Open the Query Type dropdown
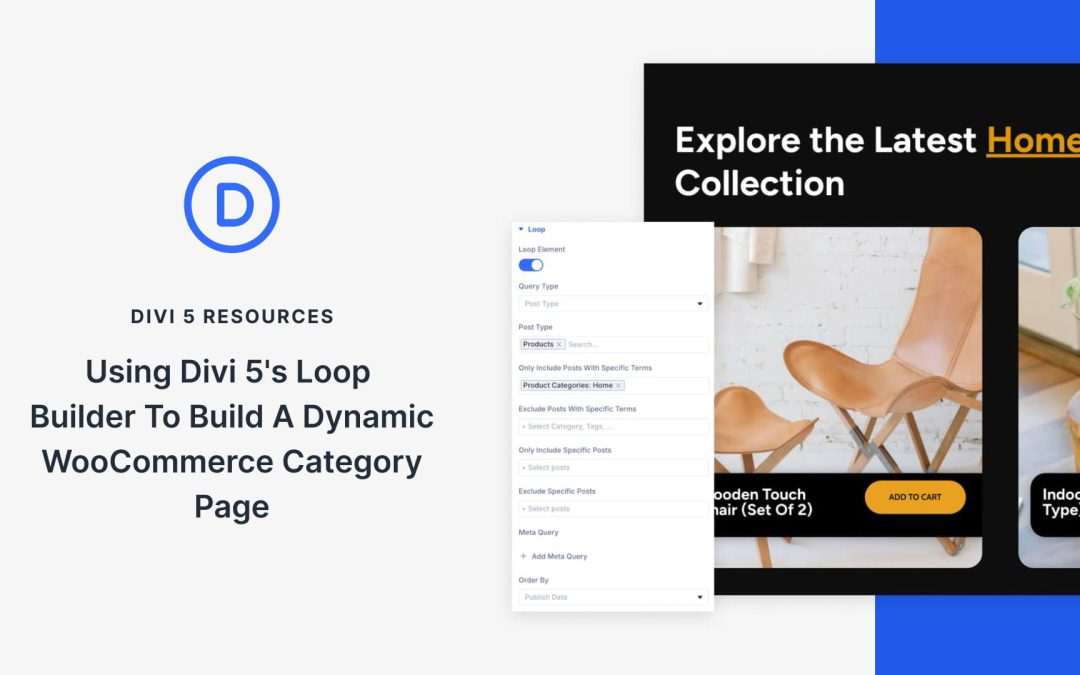Screen dimensions: 1080x675 pos(613,304)
